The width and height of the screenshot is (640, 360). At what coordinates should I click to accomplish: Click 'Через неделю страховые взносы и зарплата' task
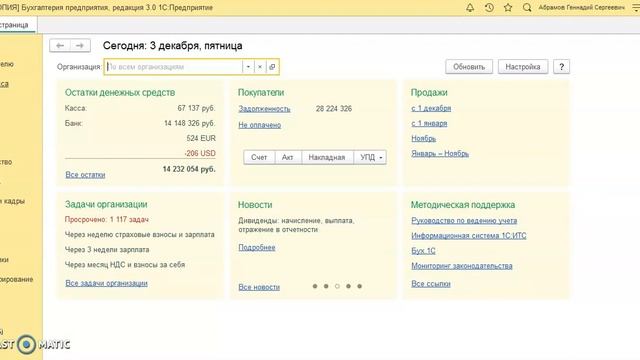pos(140,235)
